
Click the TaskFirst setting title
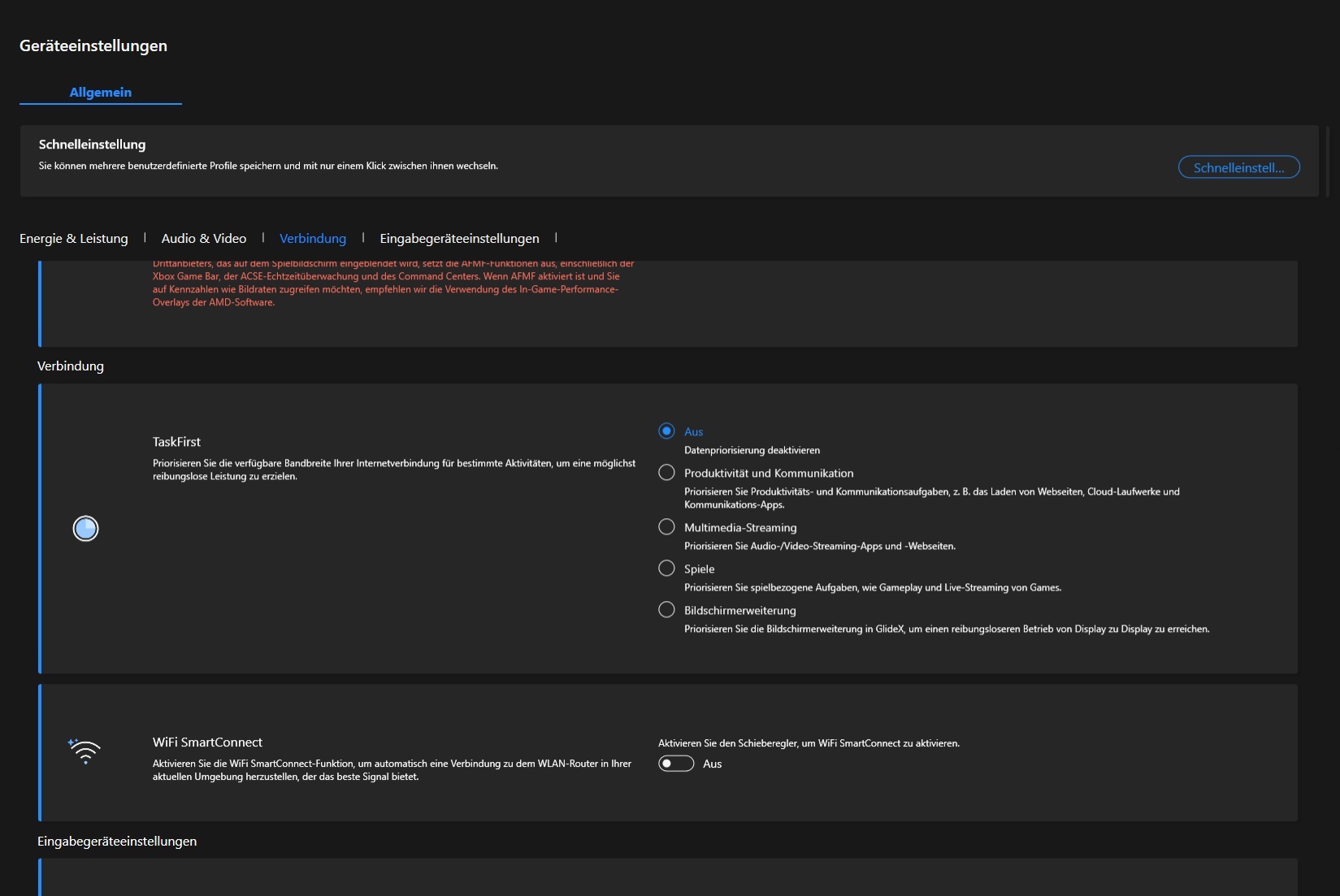[176, 442]
